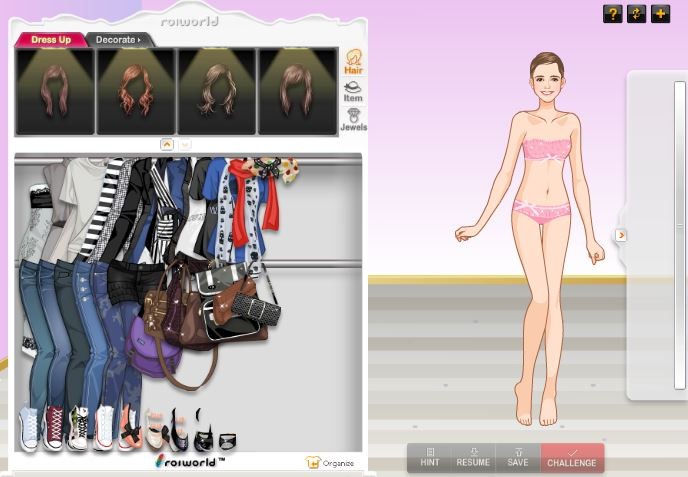Open the Item category icon
The width and height of the screenshot is (688, 477).
353,91
